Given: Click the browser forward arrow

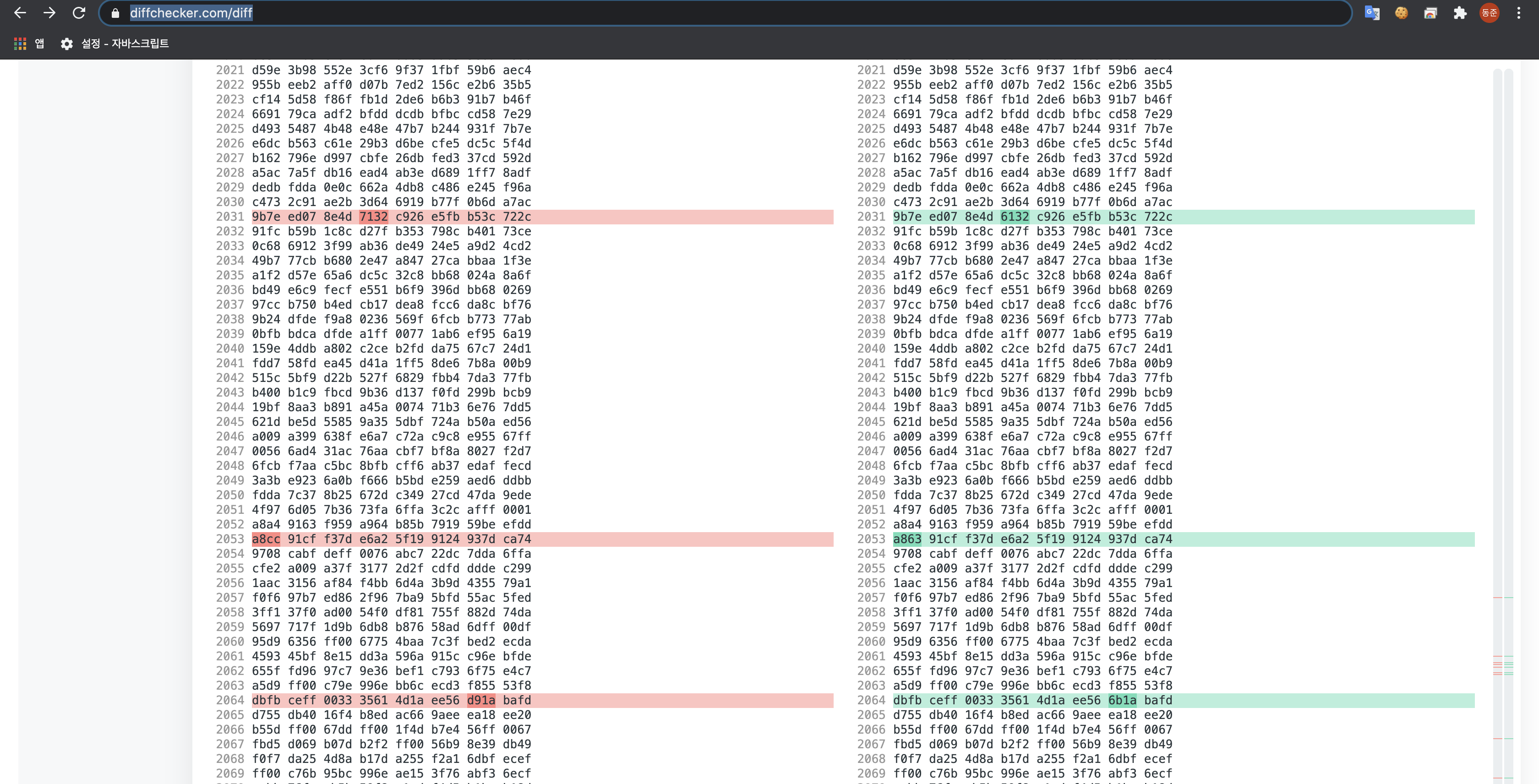Looking at the screenshot, I should 49,12.
